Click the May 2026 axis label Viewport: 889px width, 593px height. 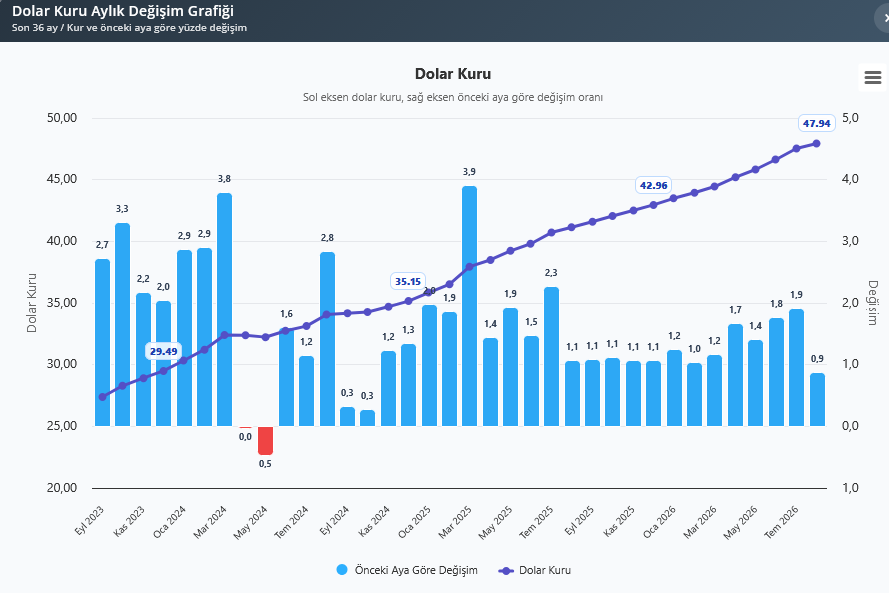(740, 522)
